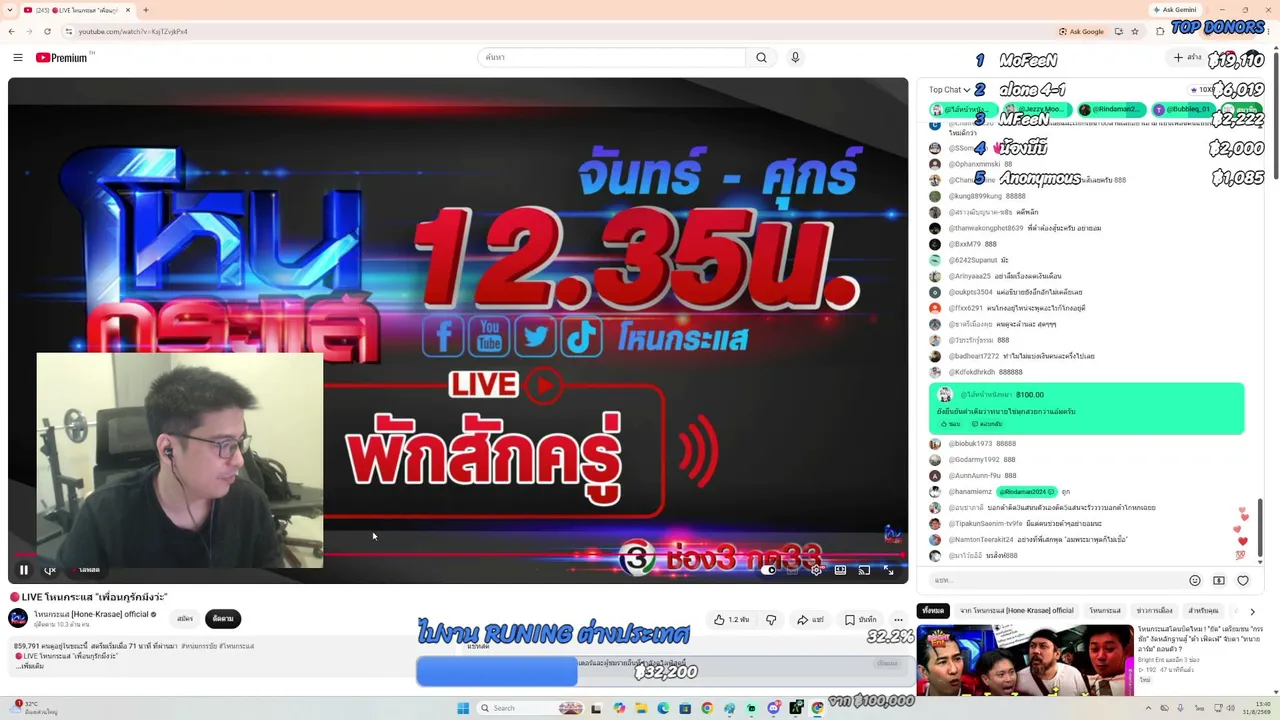This screenshot has width=1280, height=720.
Task: Go to YouTube Premium home logo
Action: (61, 57)
